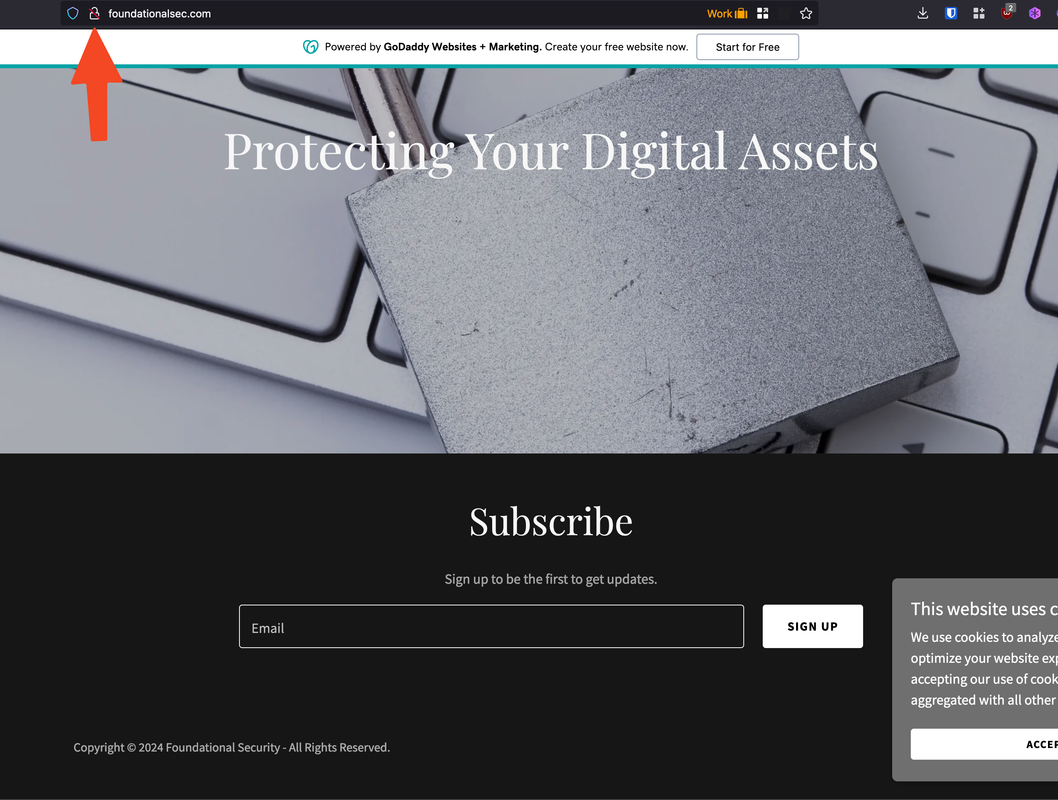Screen dimensions: 1058x800
Task: Click the tracking protection shield icon
Action: pyautogui.click(x=73, y=13)
